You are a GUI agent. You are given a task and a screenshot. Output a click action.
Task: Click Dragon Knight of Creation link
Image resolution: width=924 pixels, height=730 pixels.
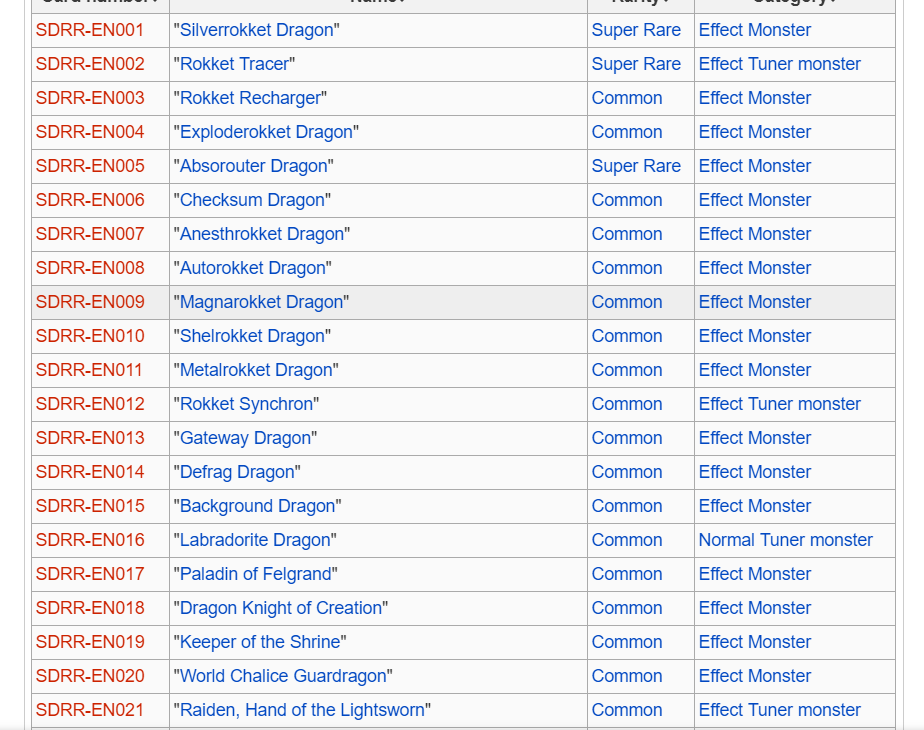coord(280,608)
